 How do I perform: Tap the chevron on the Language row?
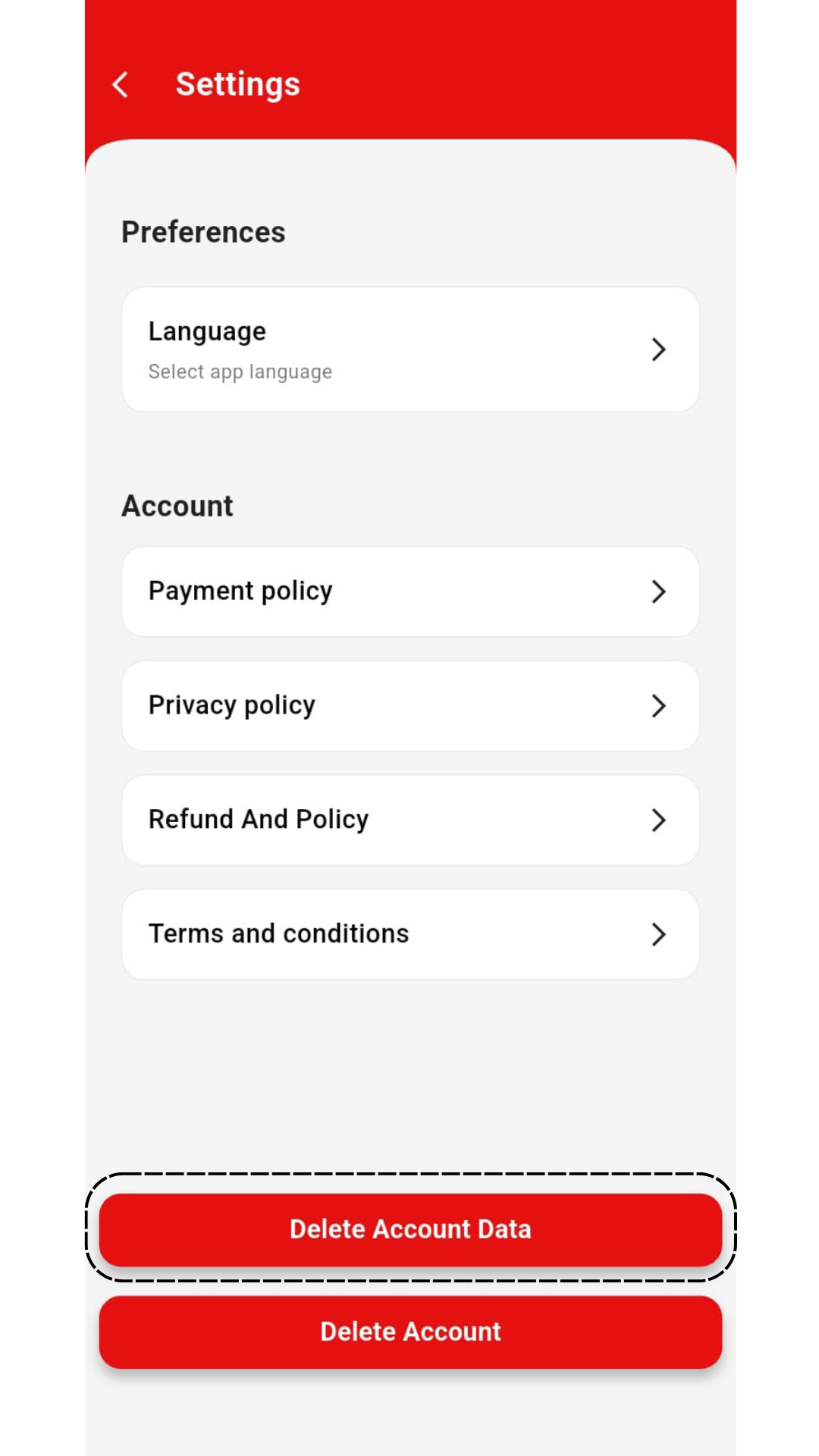pos(658,350)
